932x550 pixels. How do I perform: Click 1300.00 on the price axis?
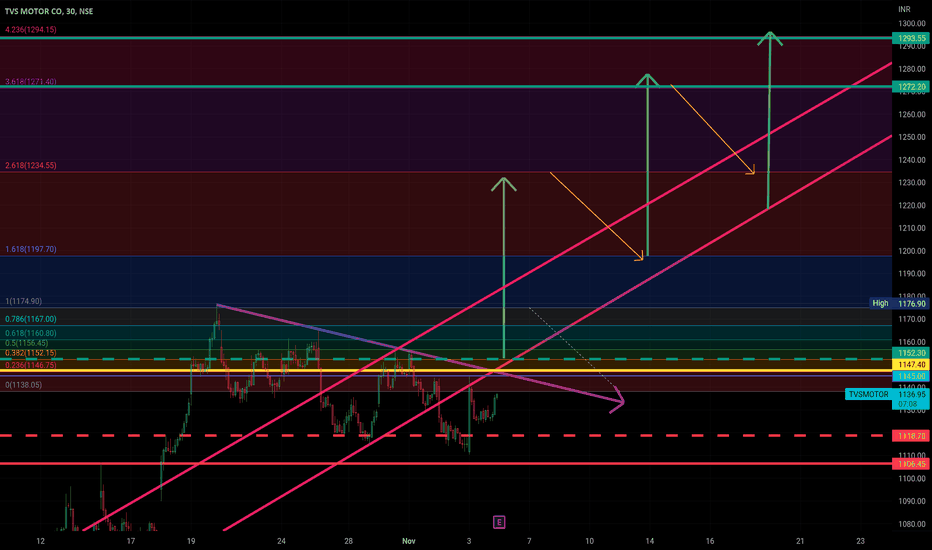(912, 24)
